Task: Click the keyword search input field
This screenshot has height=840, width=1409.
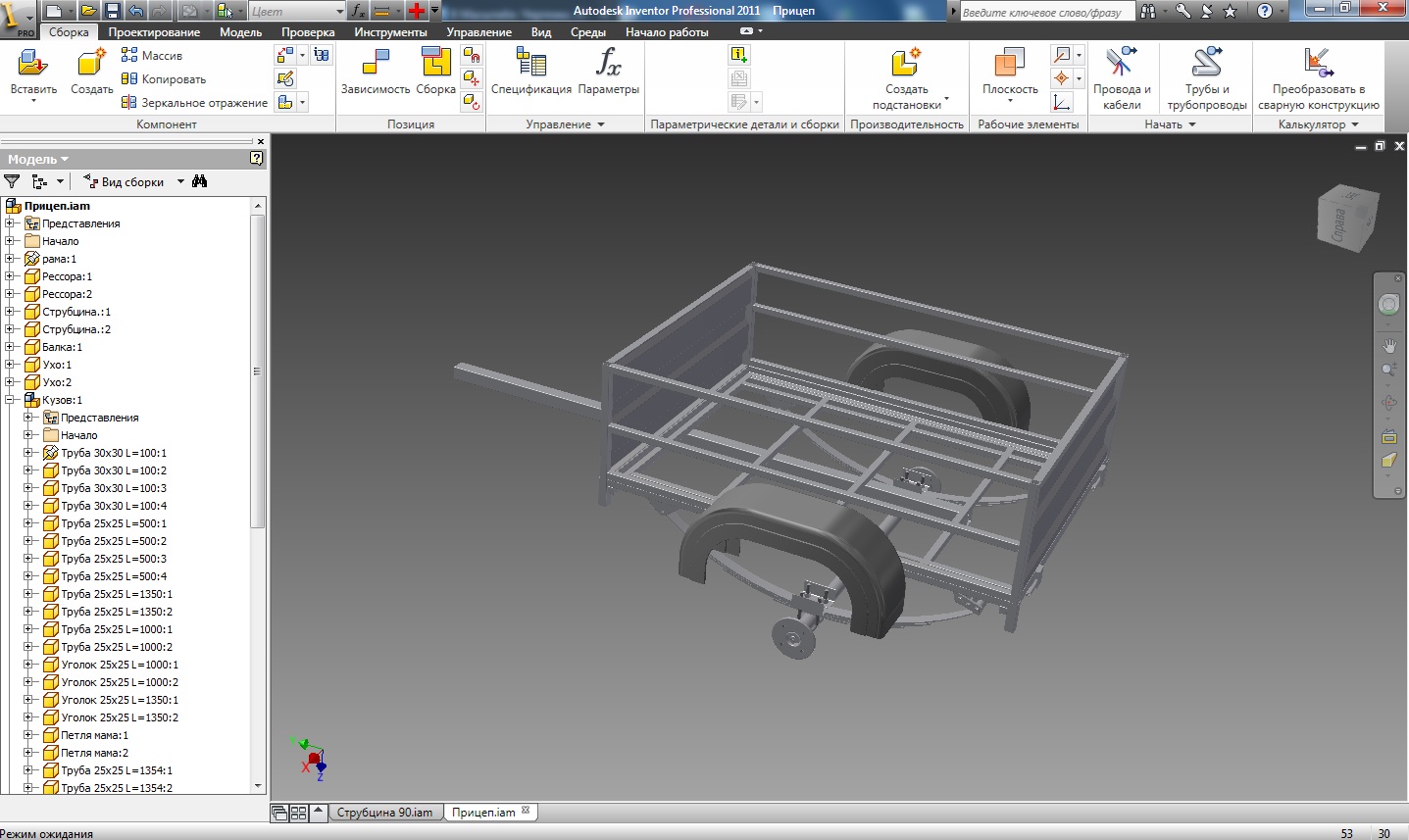Action: tap(1046, 11)
